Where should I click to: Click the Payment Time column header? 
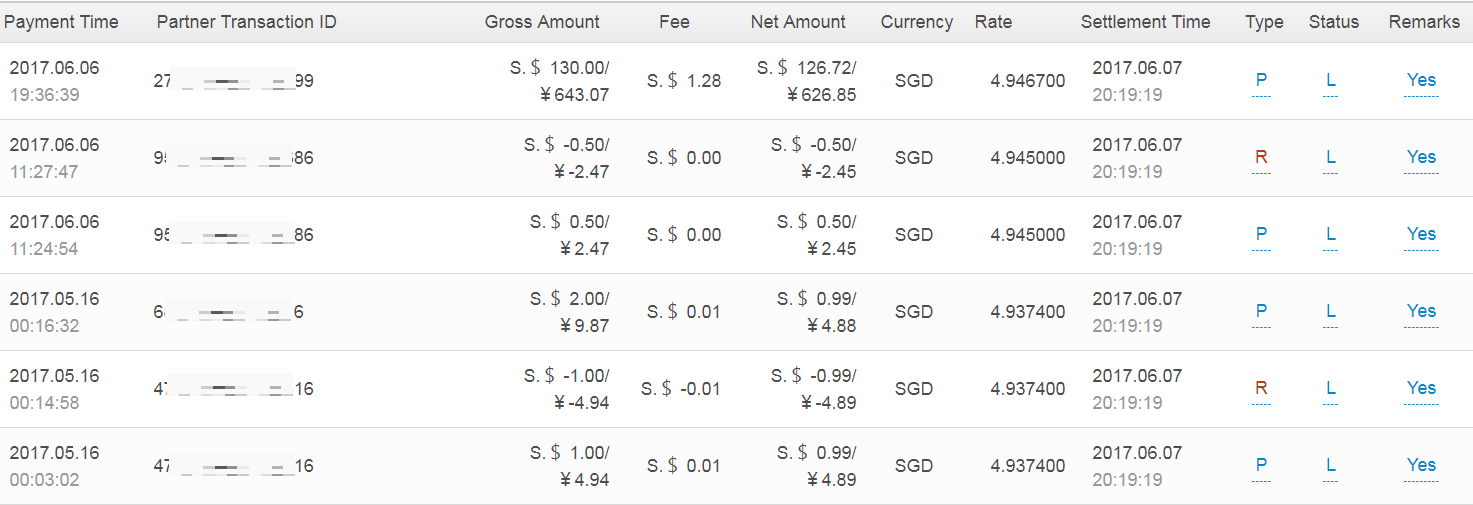(62, 22)
